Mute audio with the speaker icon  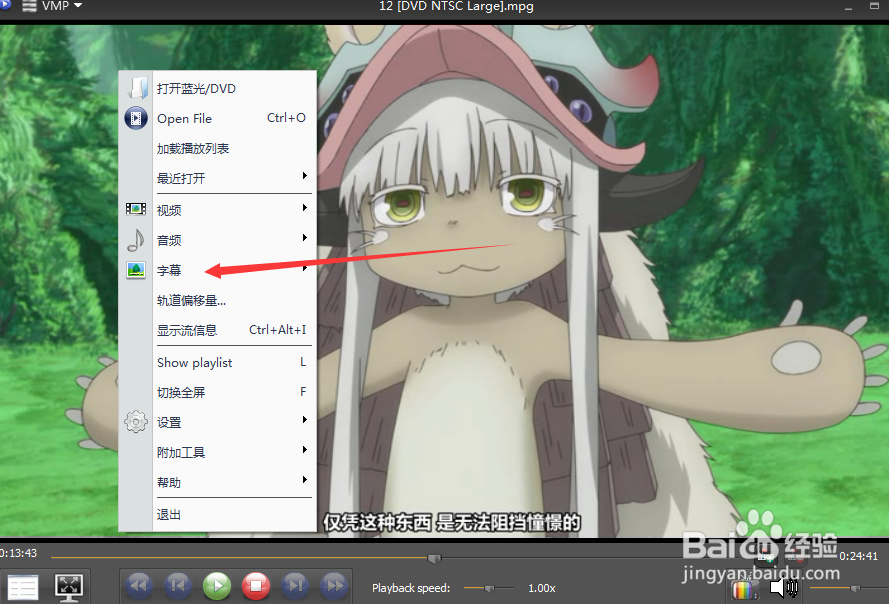click(x=784, y=588)
